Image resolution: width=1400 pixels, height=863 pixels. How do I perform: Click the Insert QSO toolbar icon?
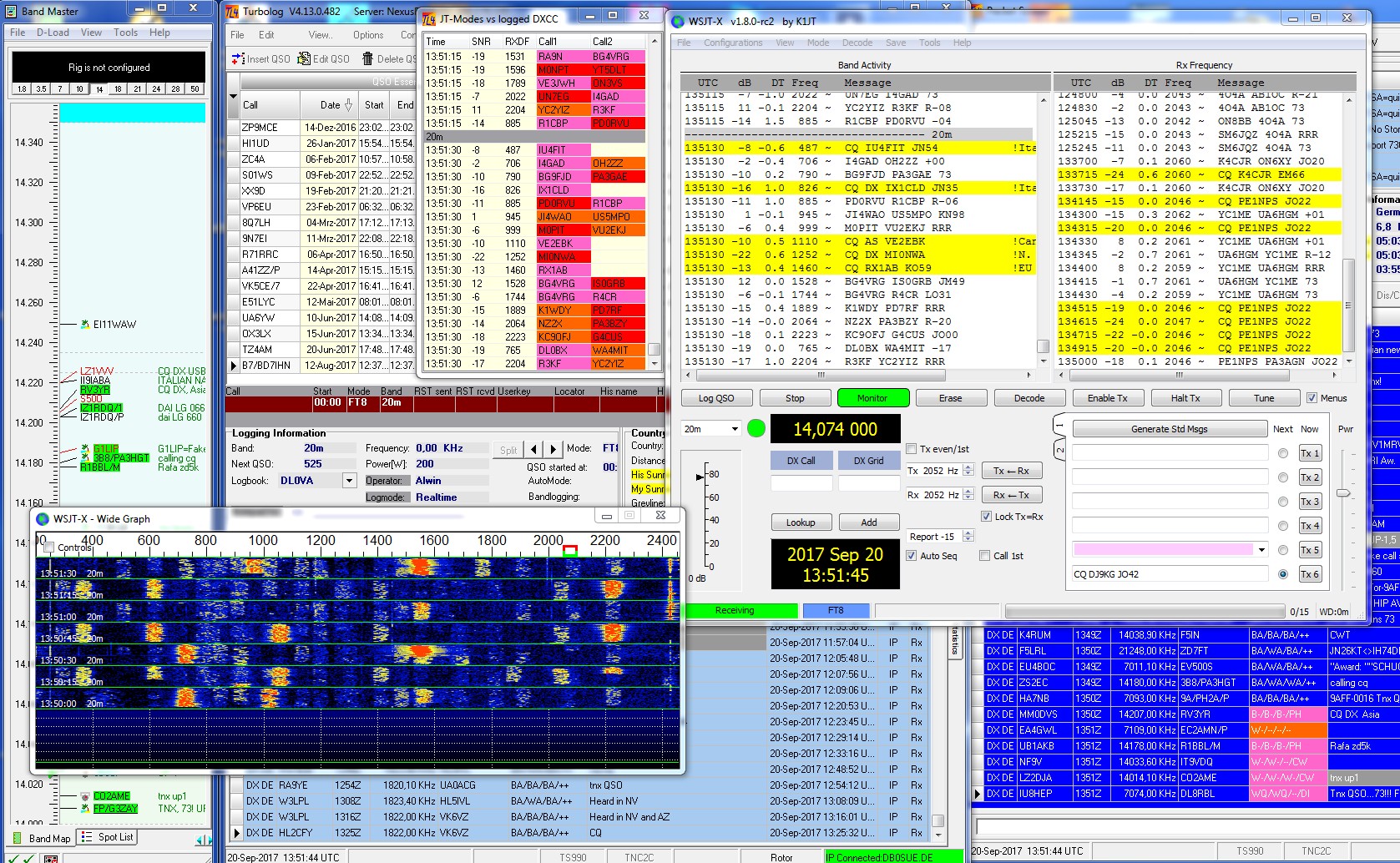click(x=238, y=59)
